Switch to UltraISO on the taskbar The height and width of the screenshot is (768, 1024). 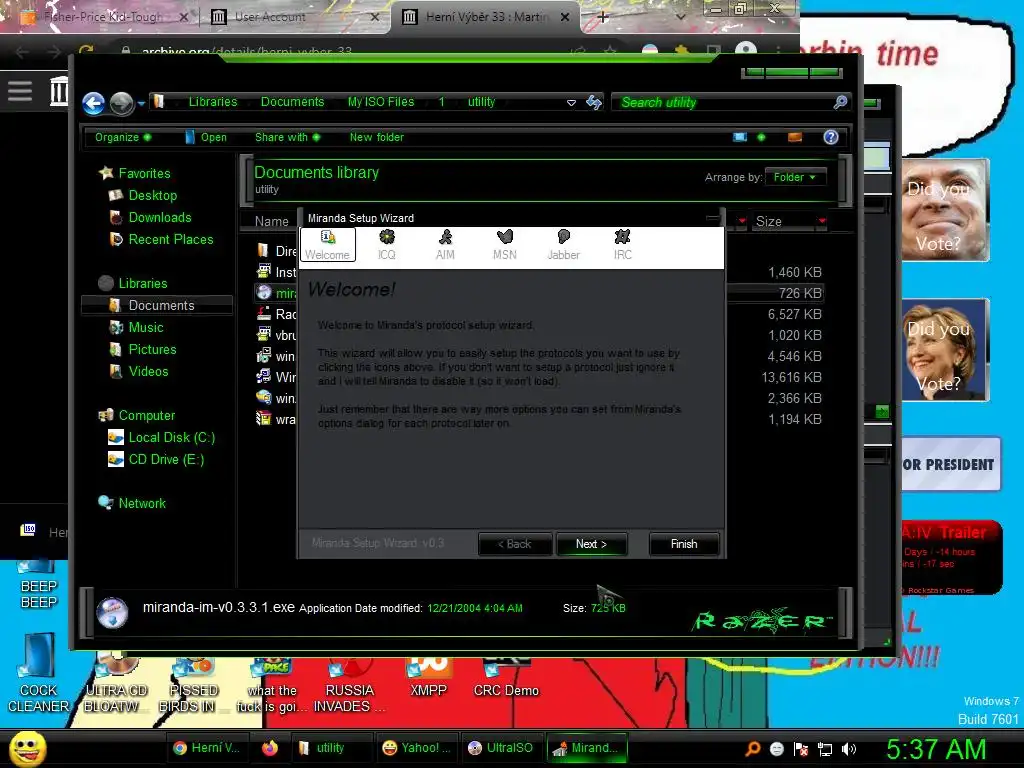click(x=501, y=748)
